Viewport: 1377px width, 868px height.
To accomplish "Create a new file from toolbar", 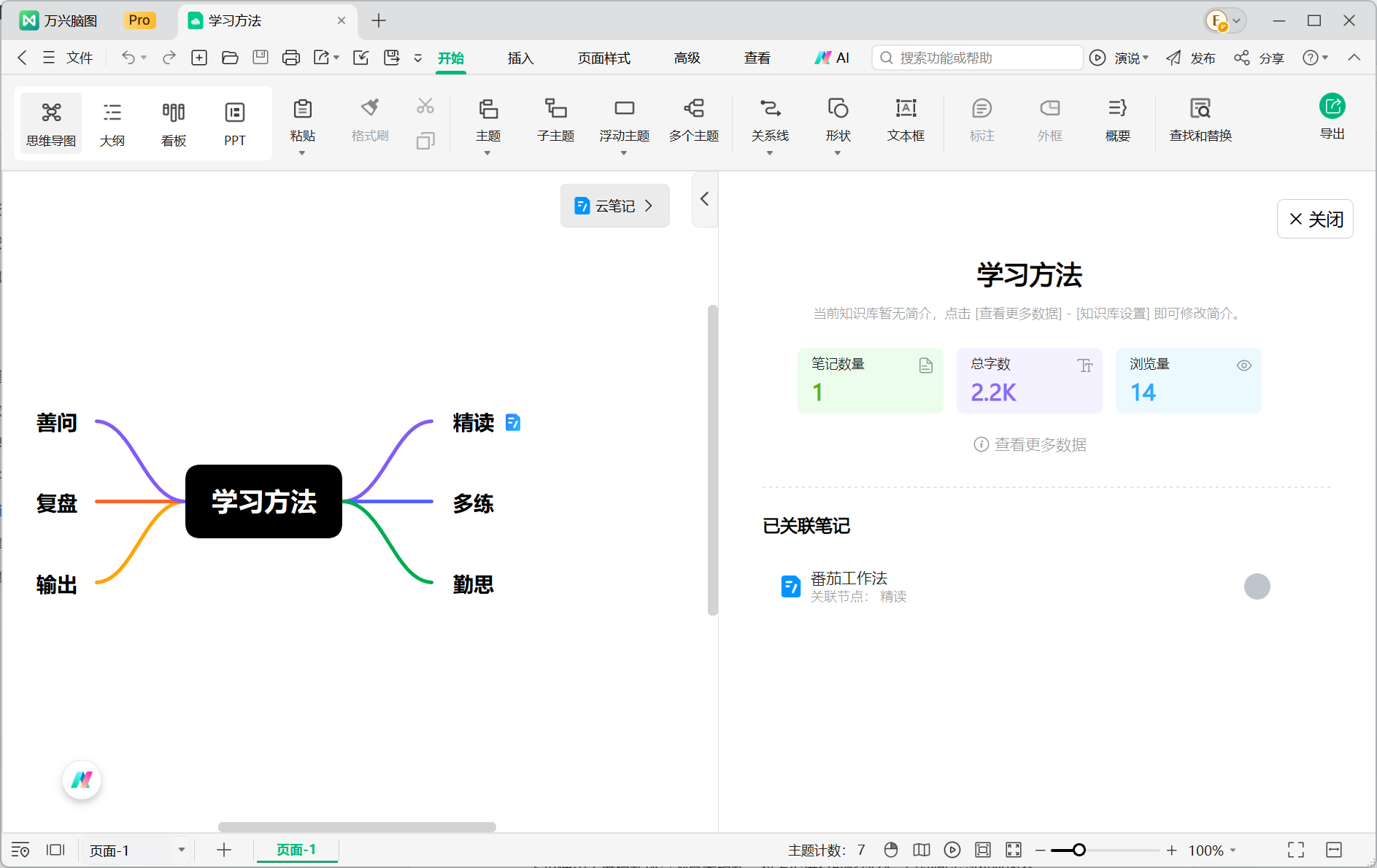I will [x=199, y=58].
